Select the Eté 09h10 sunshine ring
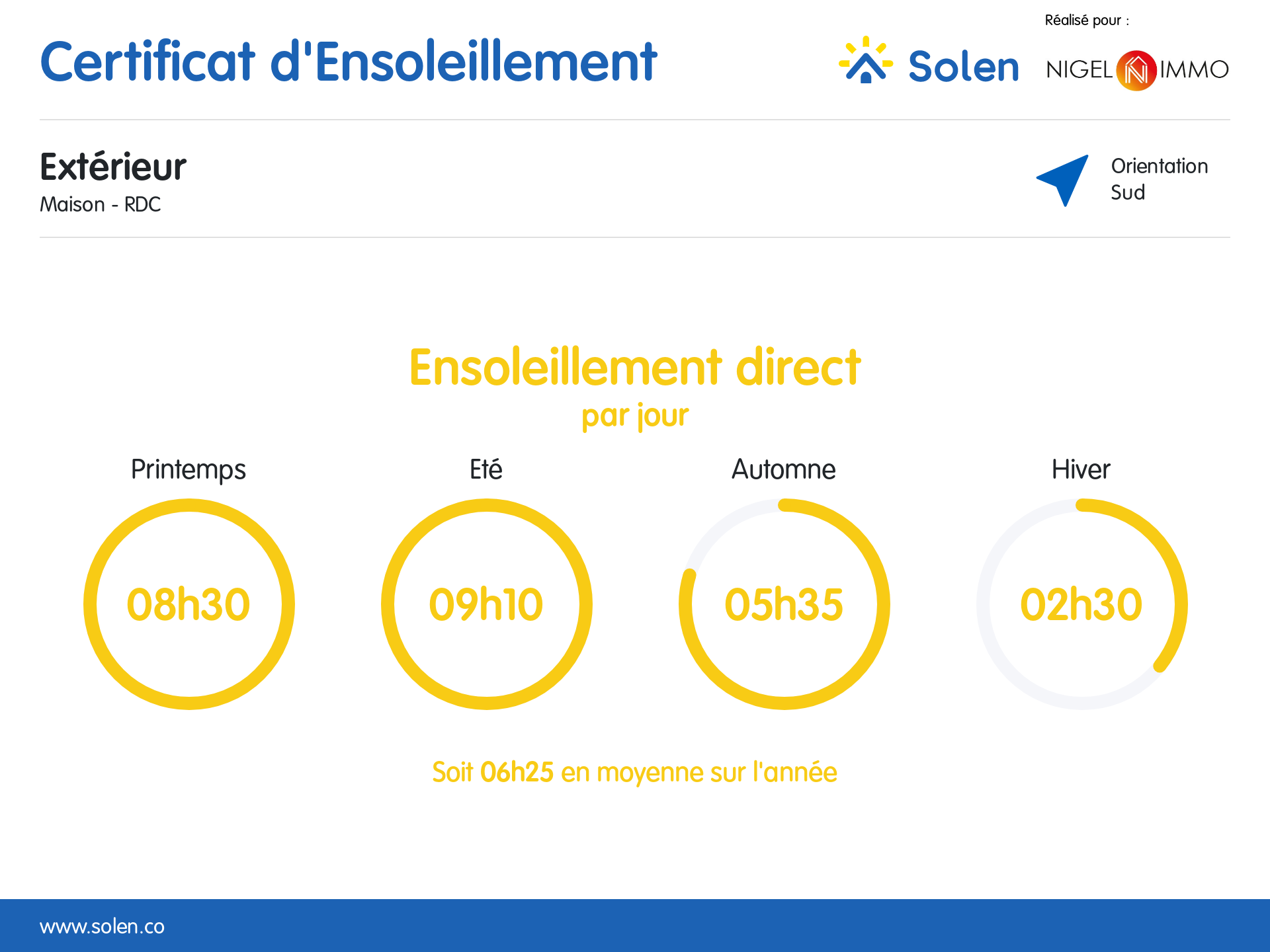The height and width of the screenshot is (952, 1270). pyautogui.click(x=487, y=604)
